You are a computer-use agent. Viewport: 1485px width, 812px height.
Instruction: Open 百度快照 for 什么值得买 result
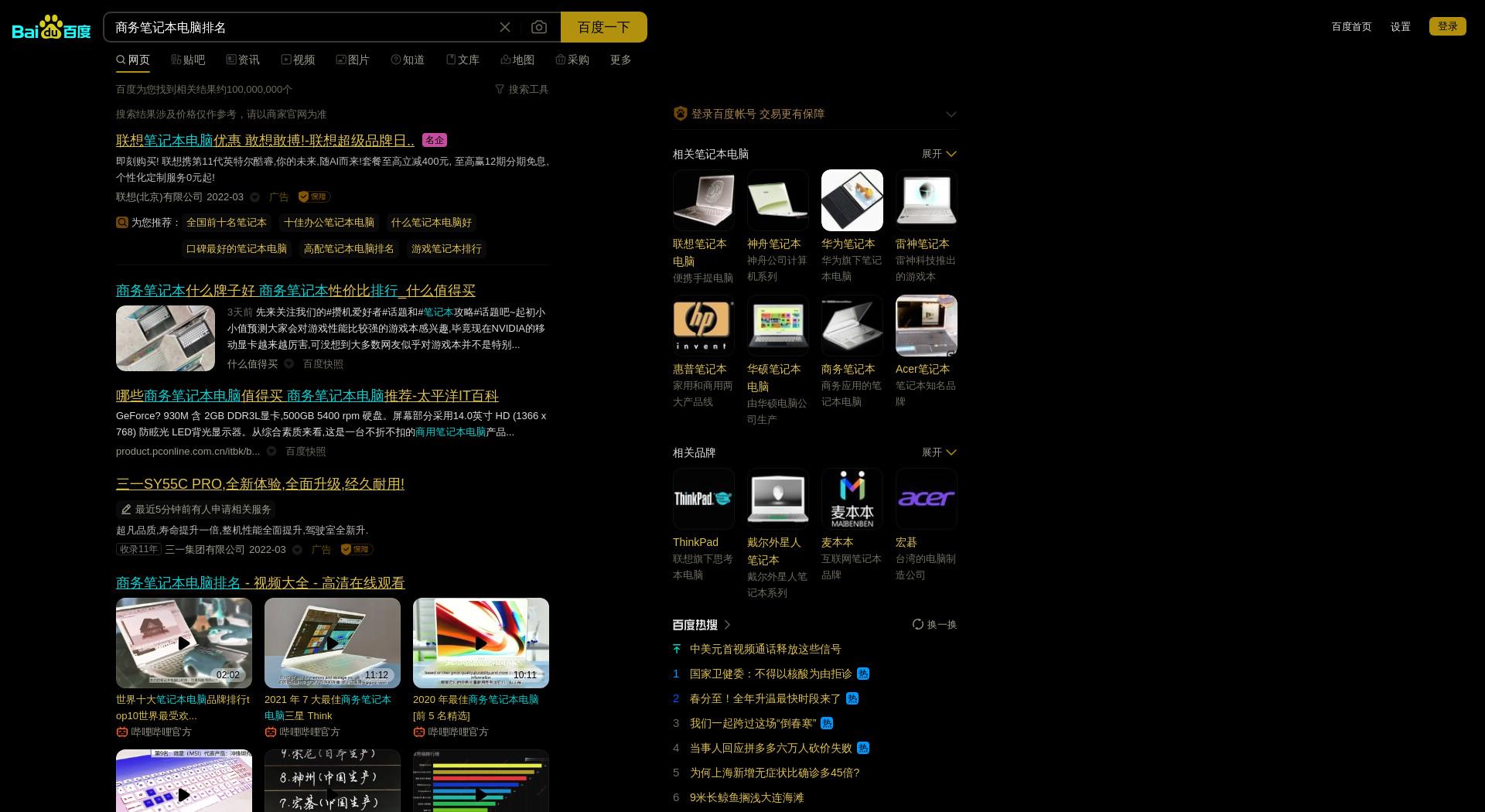pos(323,363)
